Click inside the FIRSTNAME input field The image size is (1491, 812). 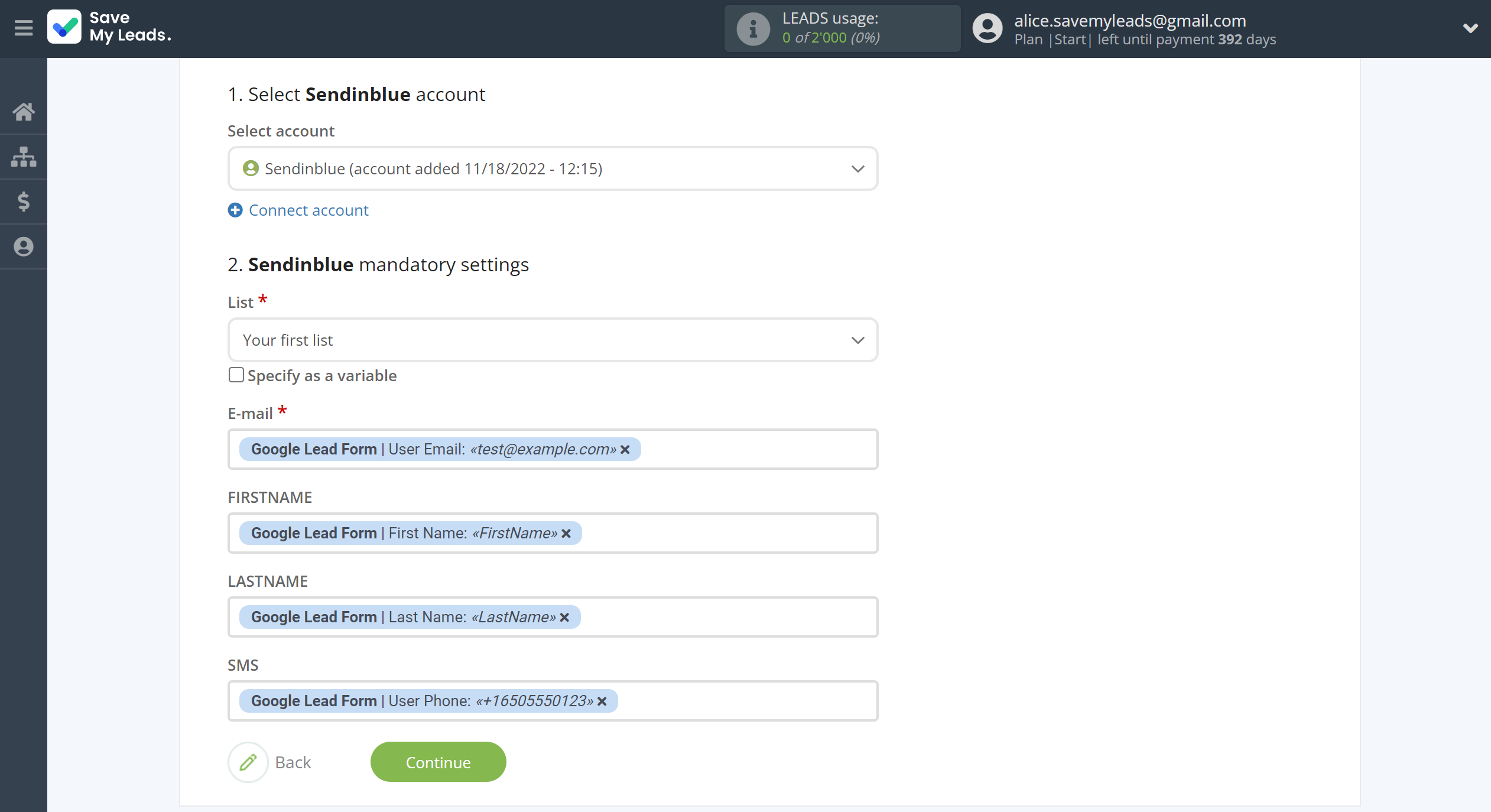click(553, 533)
